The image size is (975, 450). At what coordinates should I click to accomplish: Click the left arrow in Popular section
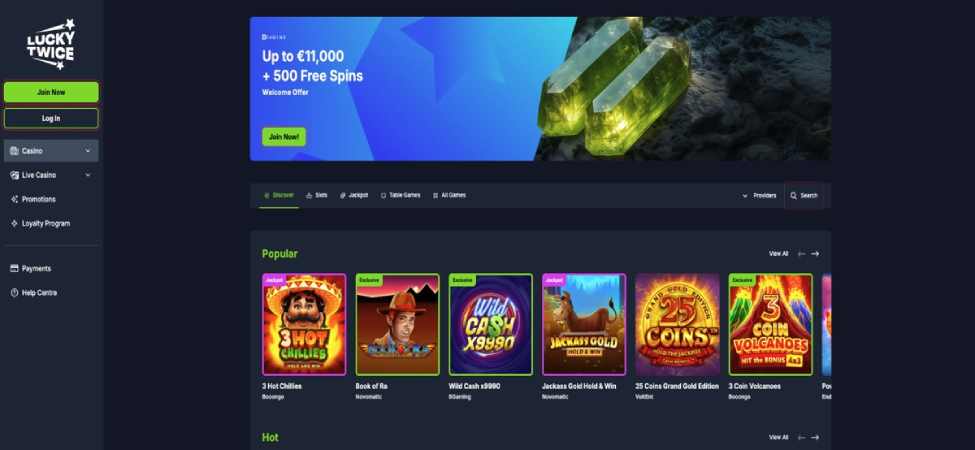pos(802,254)
